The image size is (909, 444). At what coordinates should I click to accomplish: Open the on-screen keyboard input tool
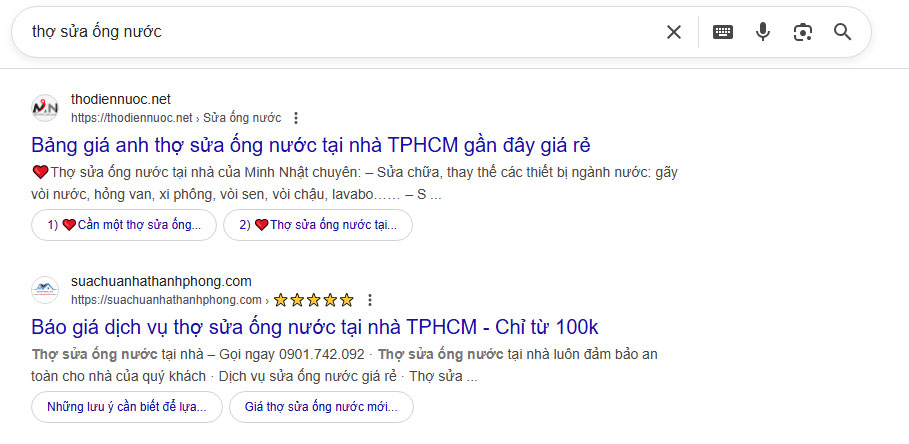(x=722, y=32)
